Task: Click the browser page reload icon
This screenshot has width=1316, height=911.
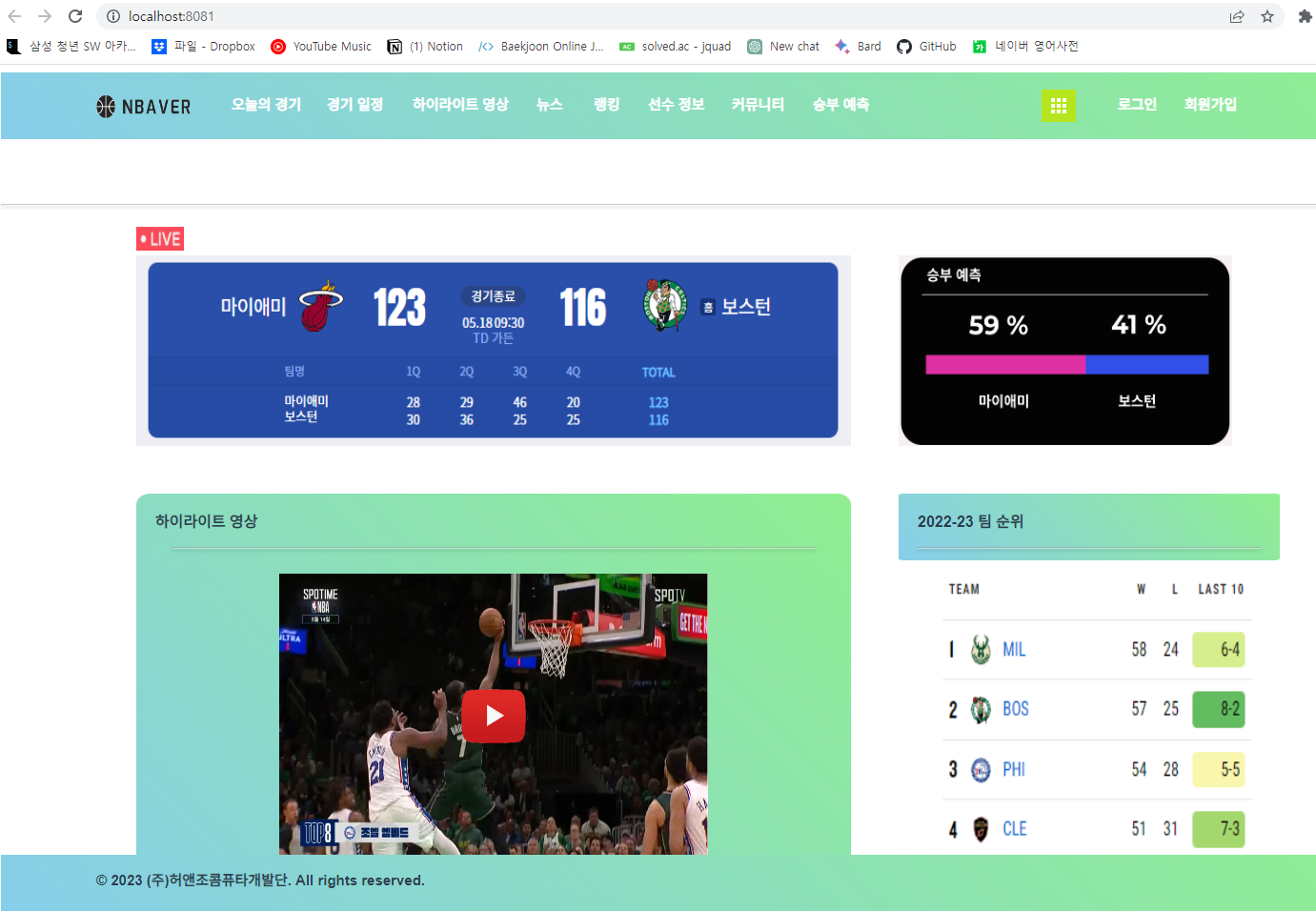Action: pyautogui.click(x=74, y=15)
